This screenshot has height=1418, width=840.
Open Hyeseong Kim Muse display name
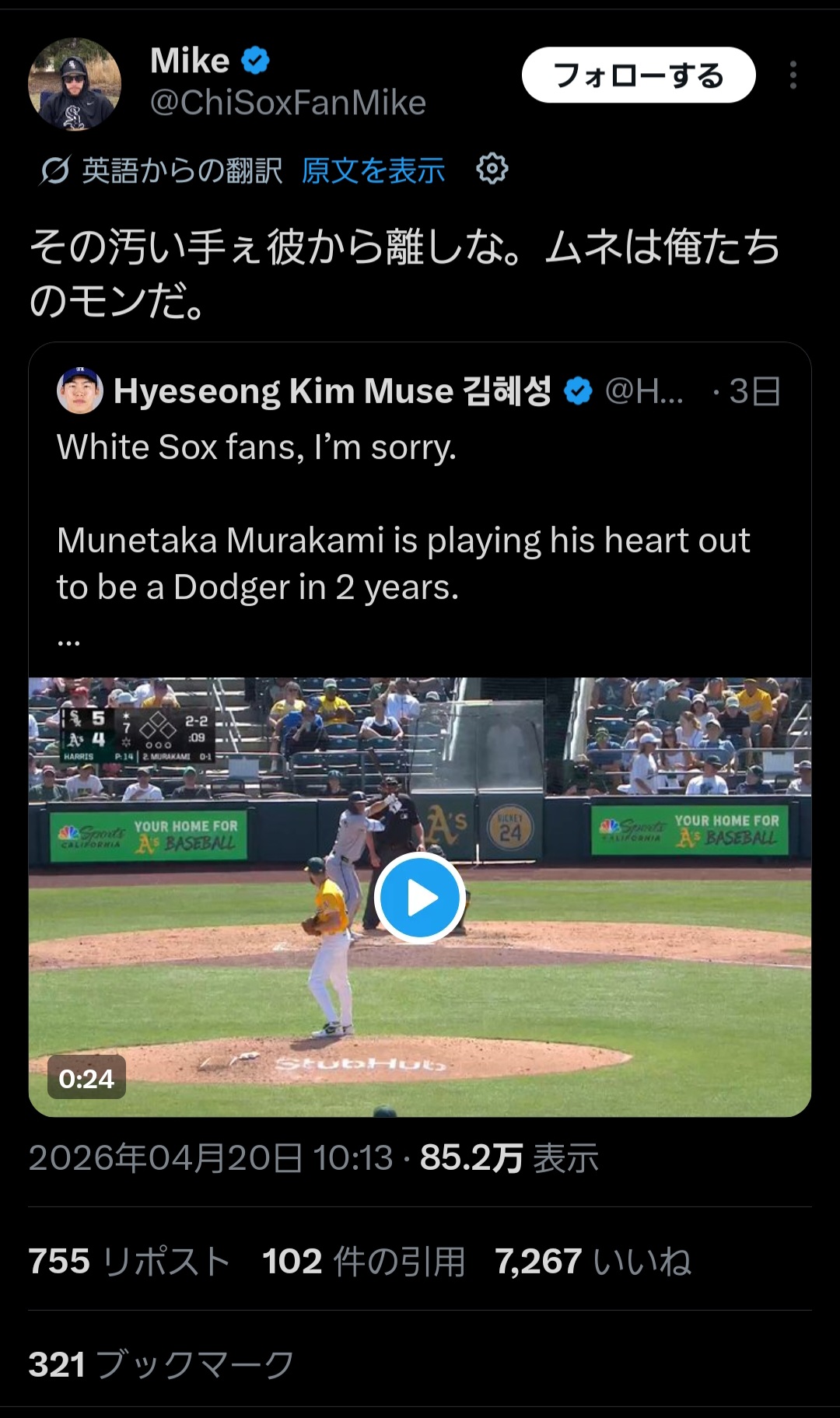[x=332, y=391]
